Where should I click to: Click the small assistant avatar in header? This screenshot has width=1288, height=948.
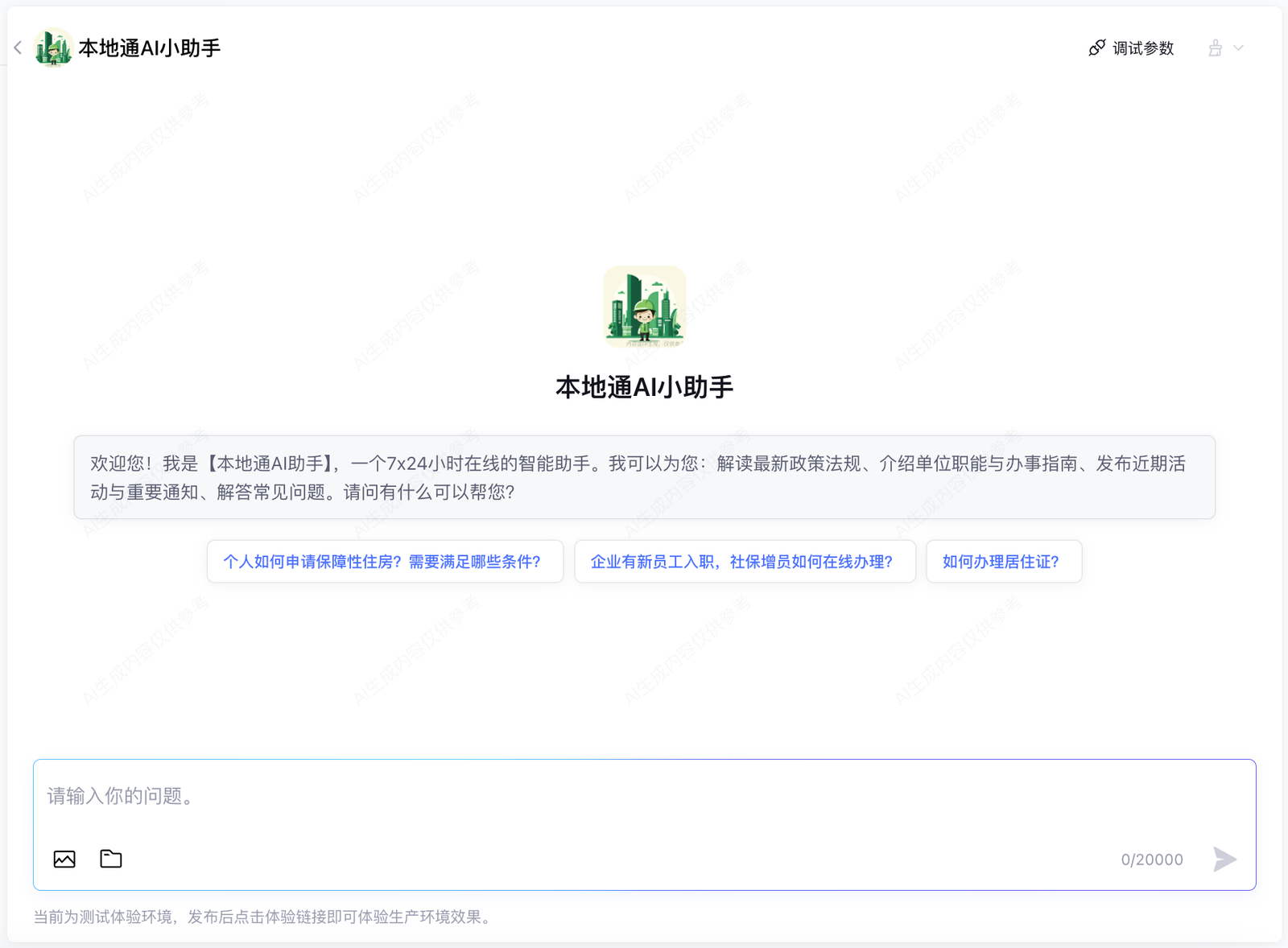point(53,48)
